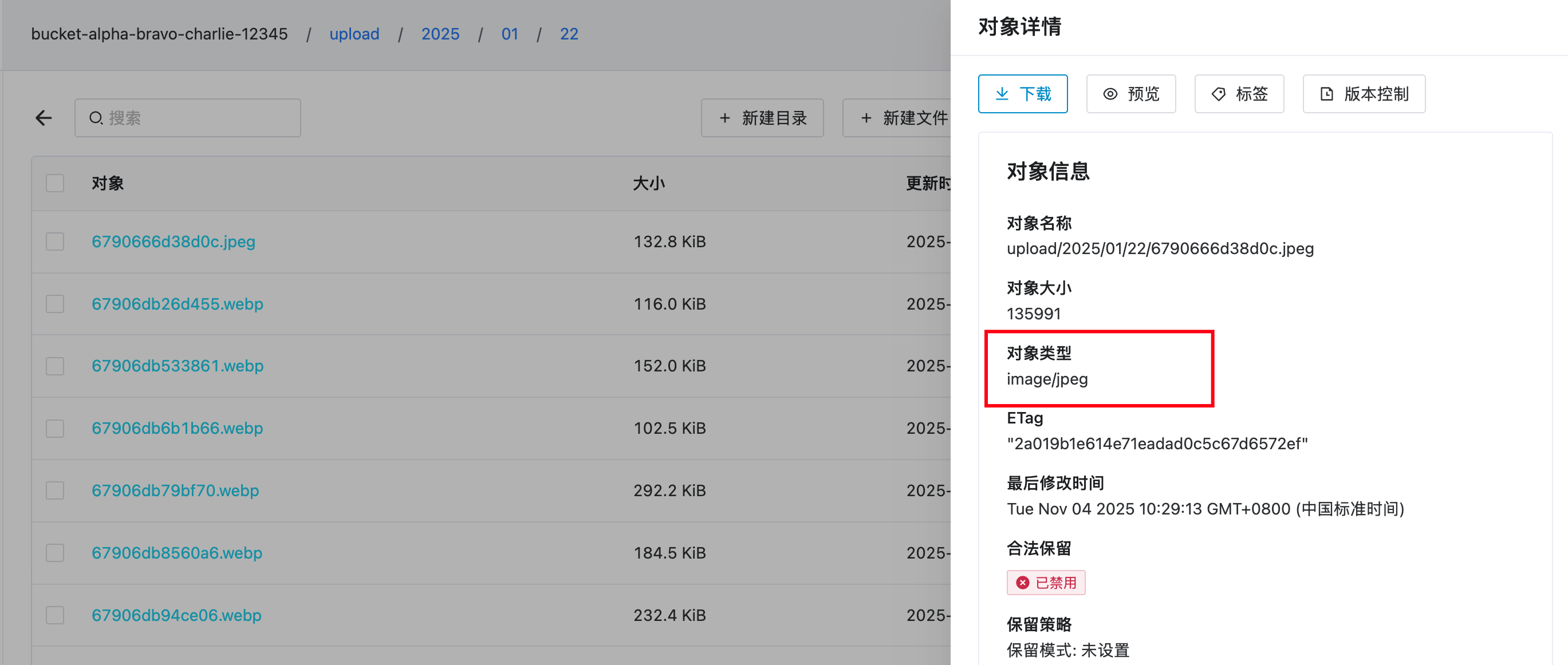
Task: Click the tag icon on the 标签 button
Action: point(1218,94)
